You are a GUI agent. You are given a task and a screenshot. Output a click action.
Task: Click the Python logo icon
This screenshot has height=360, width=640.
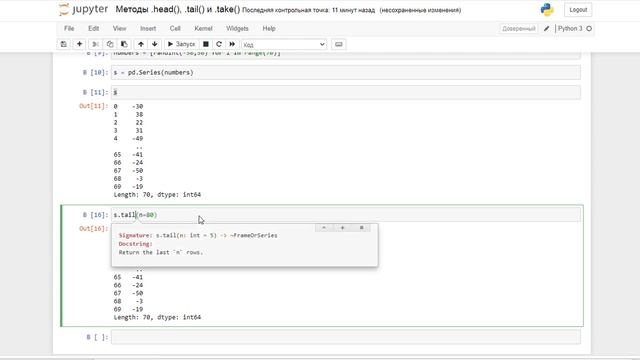click(x=547, y=10)
